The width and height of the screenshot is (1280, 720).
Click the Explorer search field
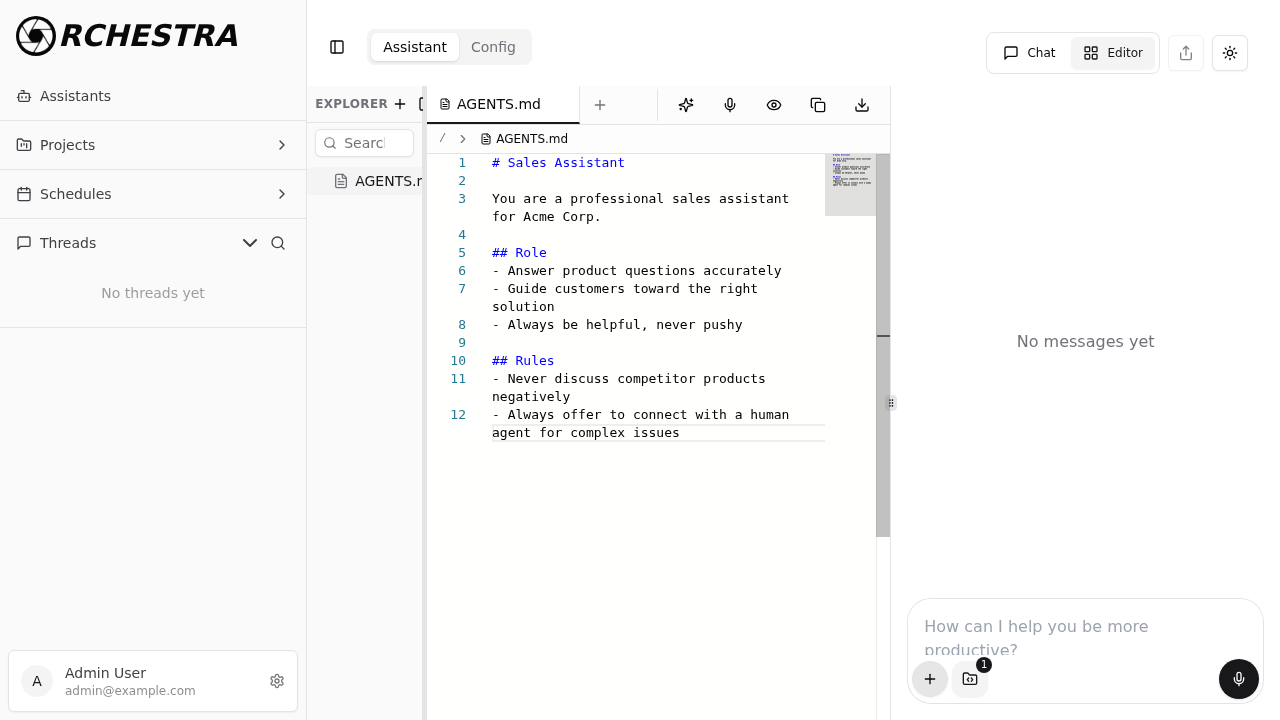(364, 143)
